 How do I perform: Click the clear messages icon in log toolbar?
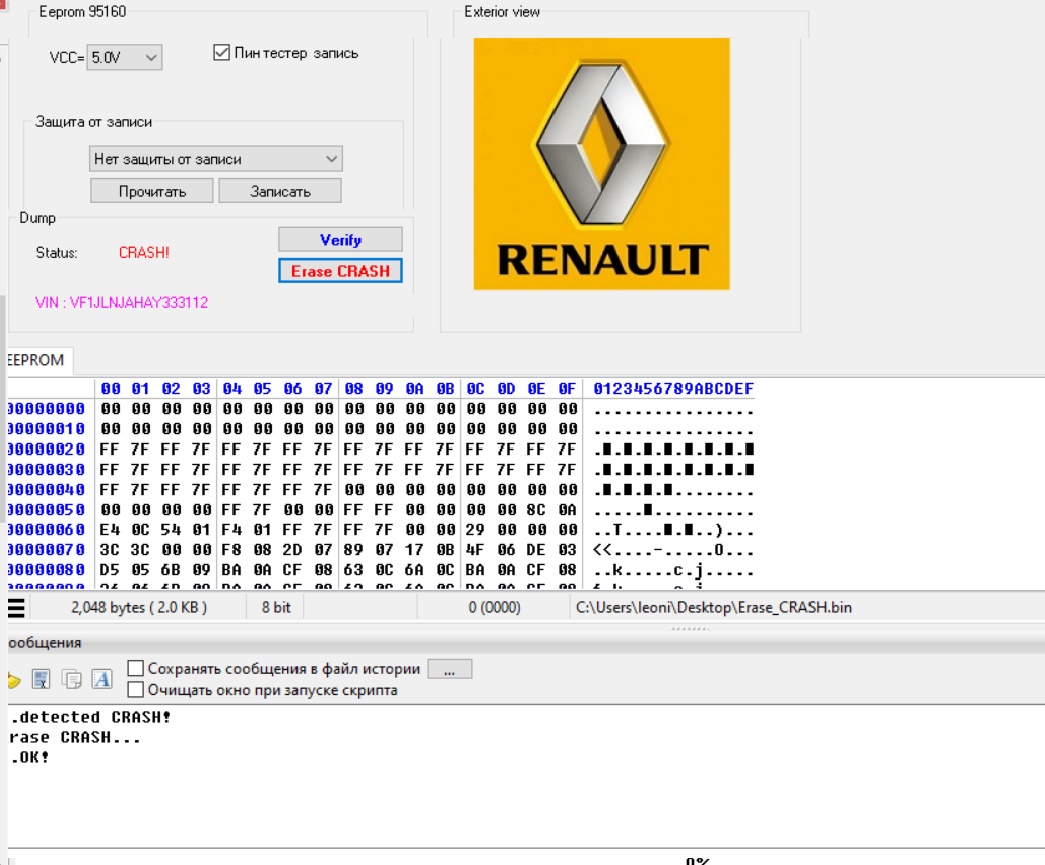(41, 680)
